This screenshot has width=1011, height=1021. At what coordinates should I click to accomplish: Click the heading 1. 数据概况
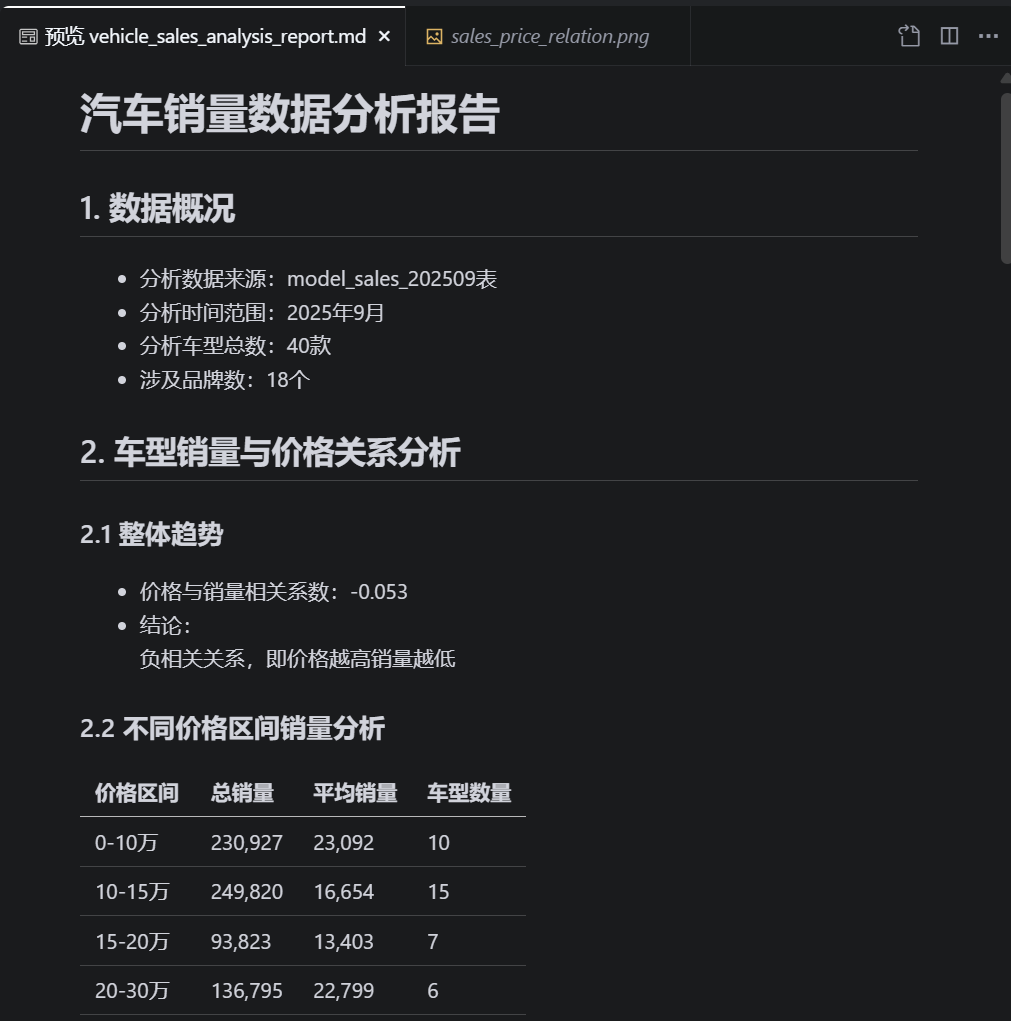[x=157, y=208]
